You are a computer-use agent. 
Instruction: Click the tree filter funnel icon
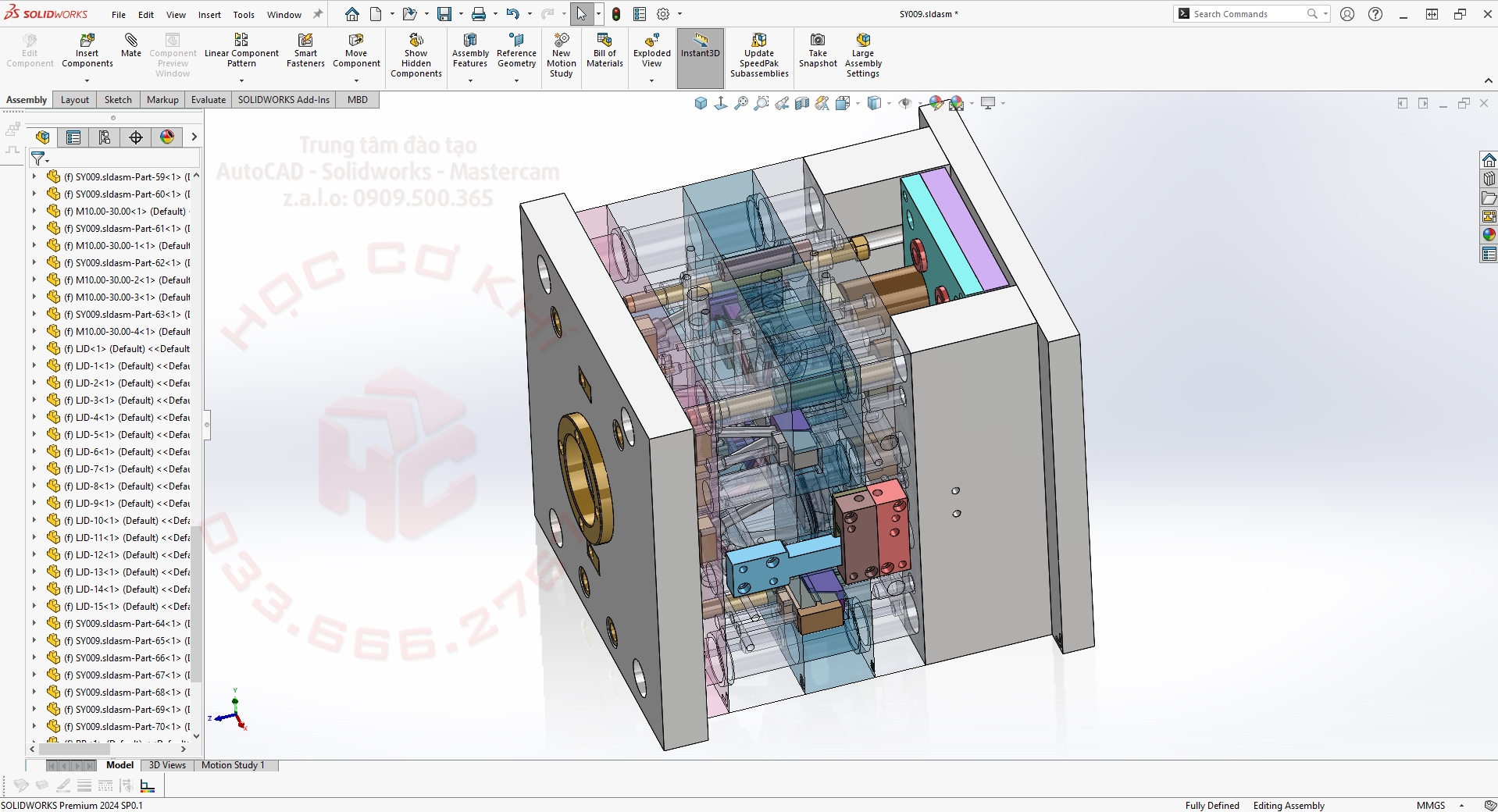tap(37, 159)
